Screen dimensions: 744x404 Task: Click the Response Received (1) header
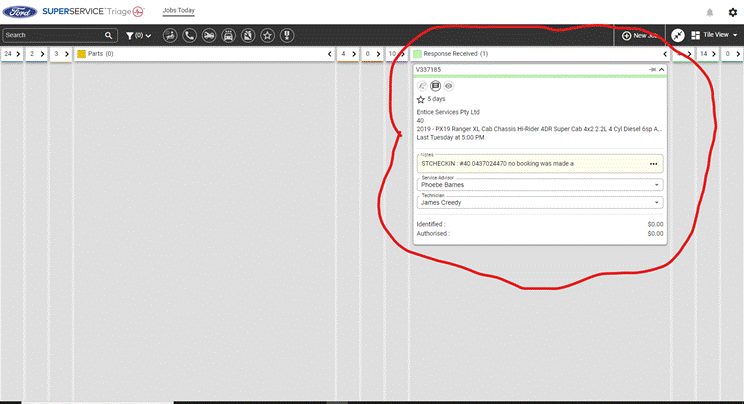[456, 54]
